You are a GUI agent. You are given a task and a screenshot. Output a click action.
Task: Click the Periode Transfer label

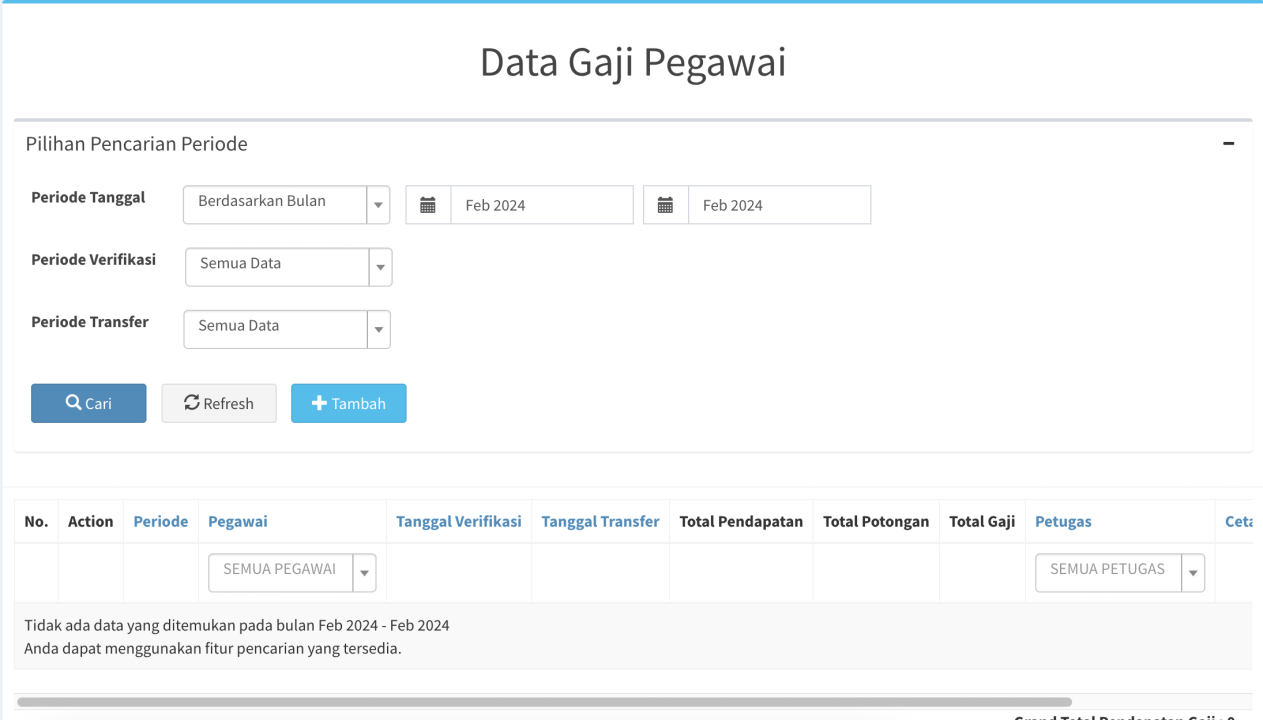click(x=90, y=322)
